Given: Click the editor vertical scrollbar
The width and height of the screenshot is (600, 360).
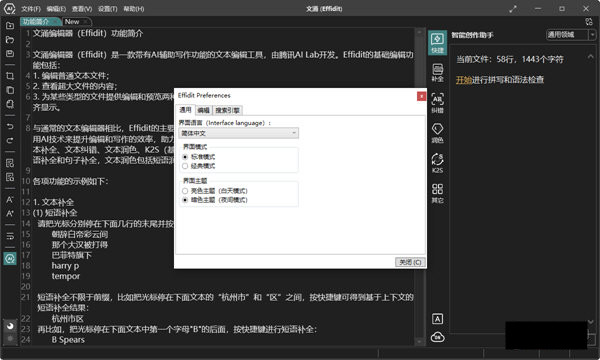Looking at the screenshot, I should pos(420,187).
